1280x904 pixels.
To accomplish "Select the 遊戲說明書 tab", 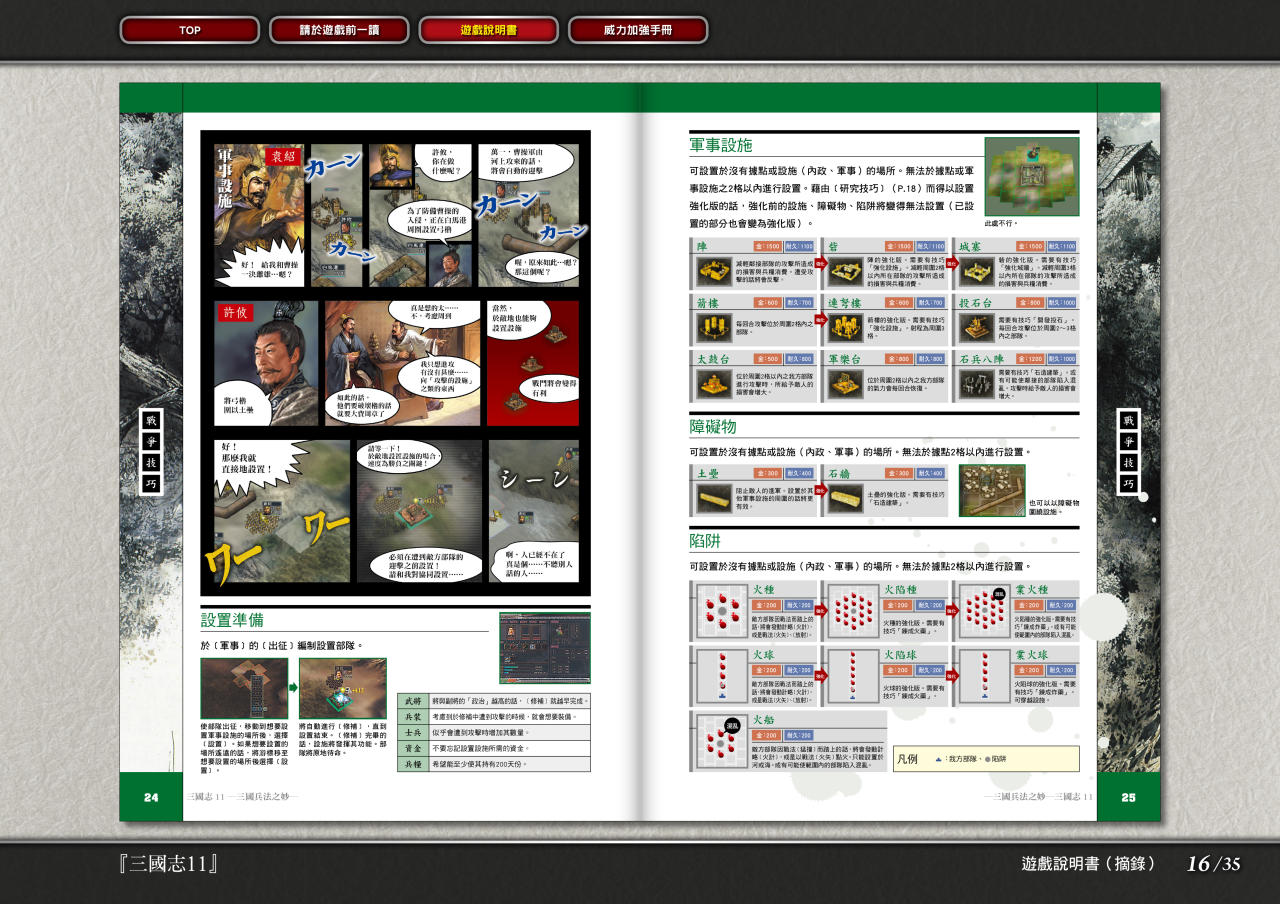I will pos(488,30).
